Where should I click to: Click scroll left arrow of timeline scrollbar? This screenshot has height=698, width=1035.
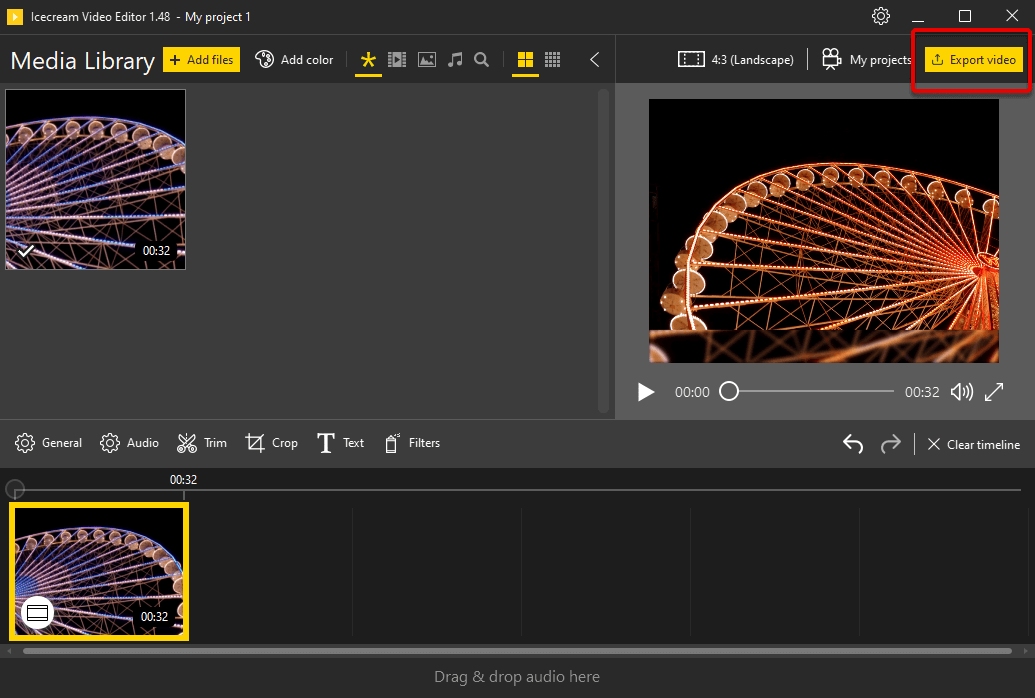click(x=9, y=651)
